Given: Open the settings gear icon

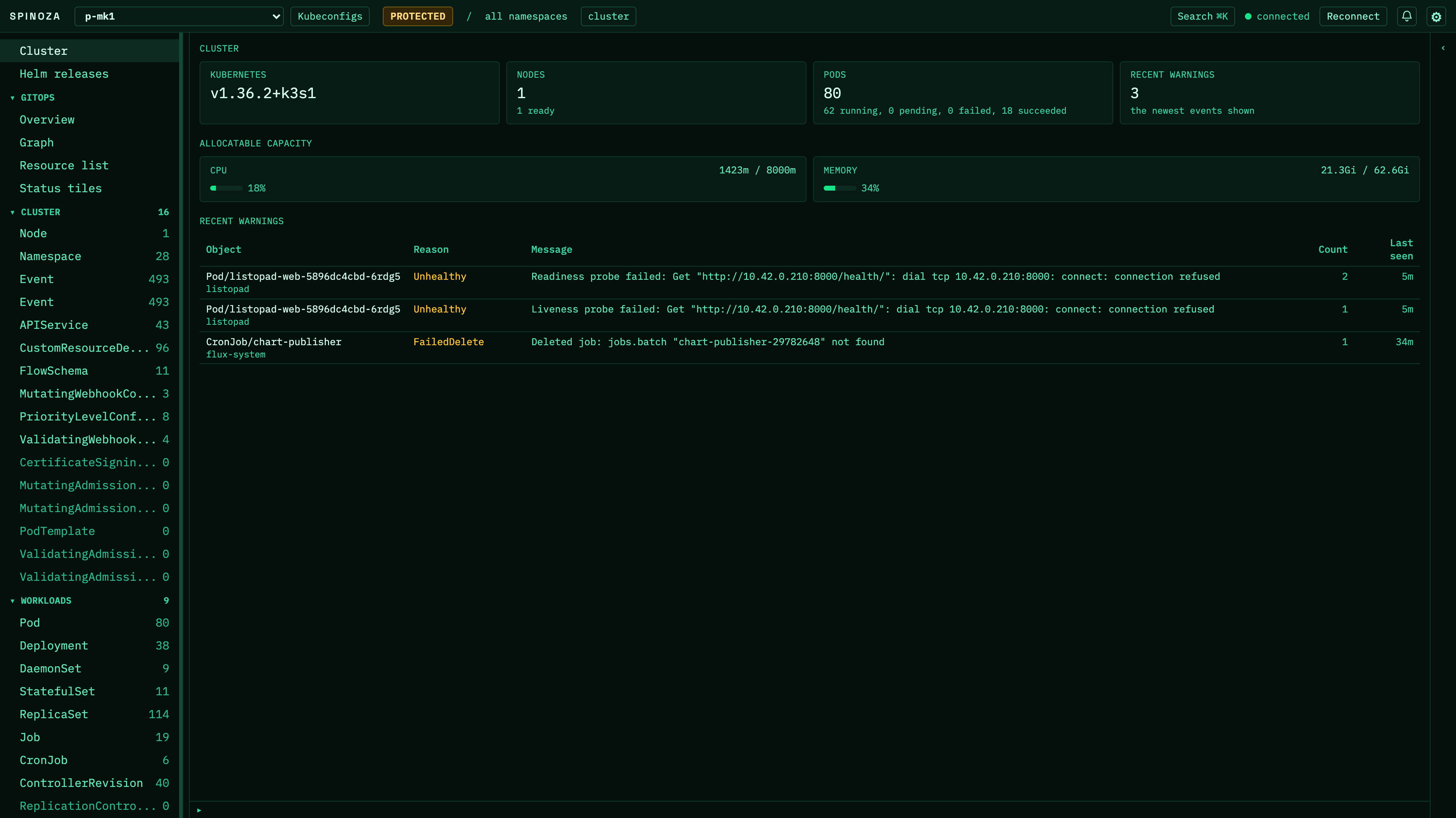Looking at the screenshot, I should pyautogui.click(x=1436, y=16).
